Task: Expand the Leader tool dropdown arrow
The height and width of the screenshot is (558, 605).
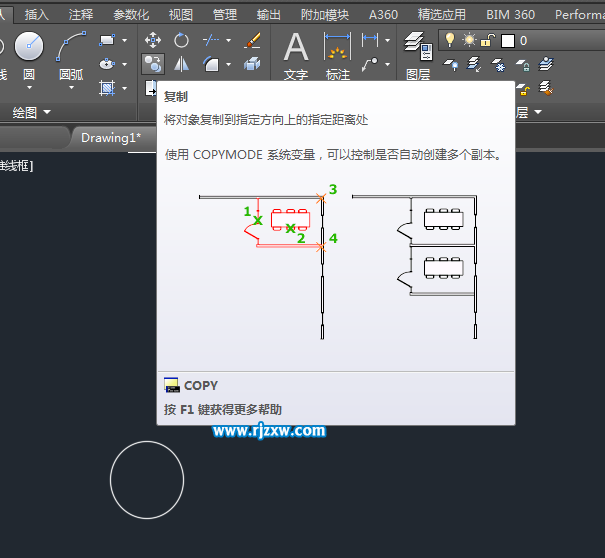Action: point(387,64)
